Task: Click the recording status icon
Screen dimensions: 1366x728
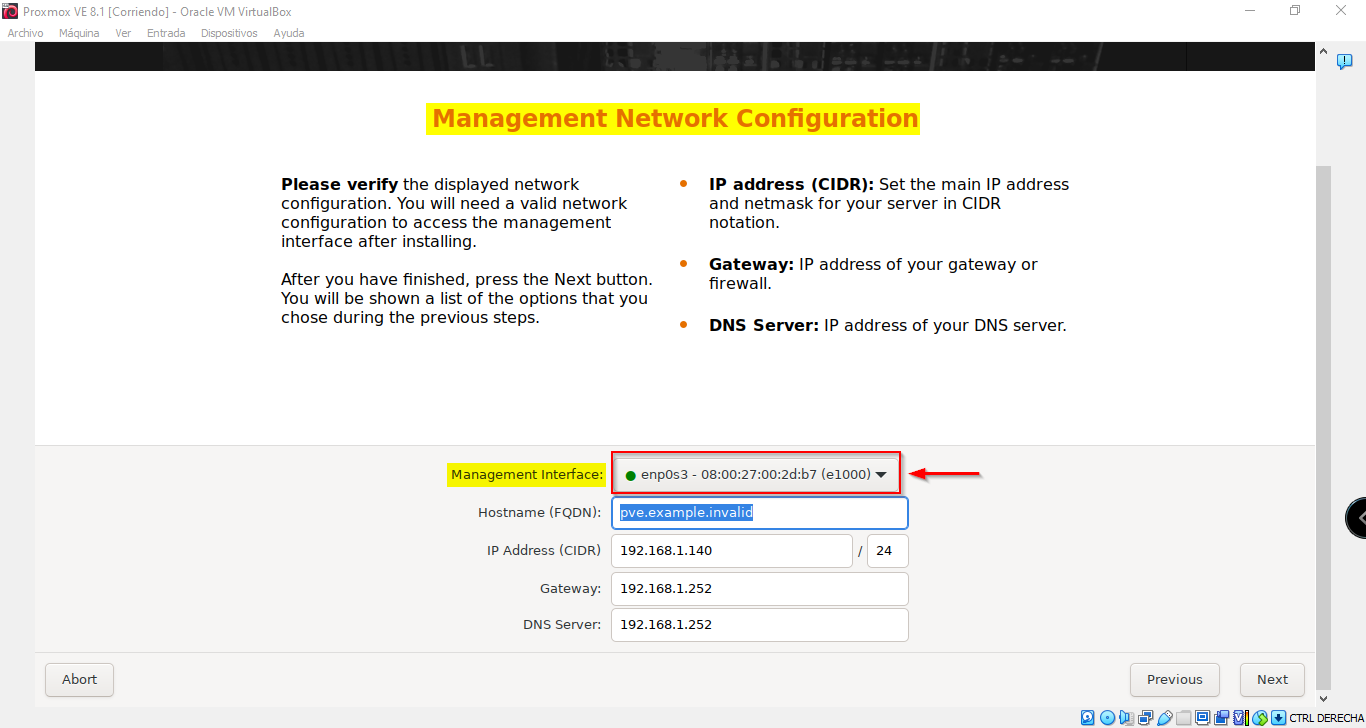Action: click(x=1221, y=718)
